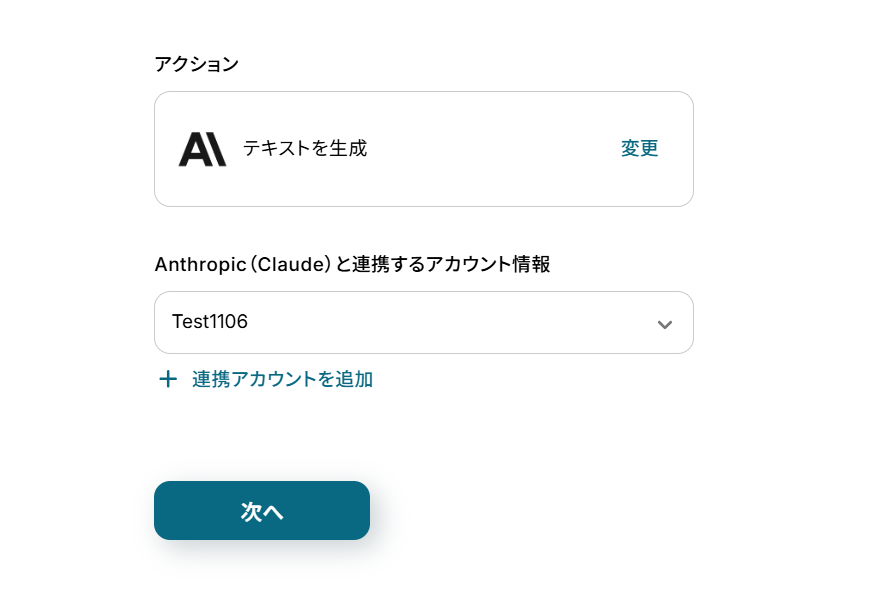Click the Anthropic logo icon
This screenshot has width=893, height=606.
click(202, 149)
